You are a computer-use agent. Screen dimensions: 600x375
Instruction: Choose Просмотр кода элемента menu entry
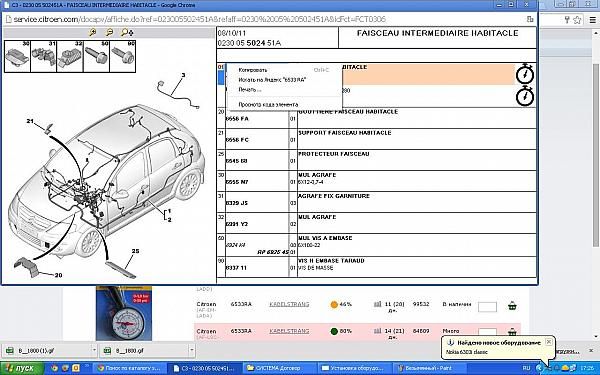coord(268,104)
